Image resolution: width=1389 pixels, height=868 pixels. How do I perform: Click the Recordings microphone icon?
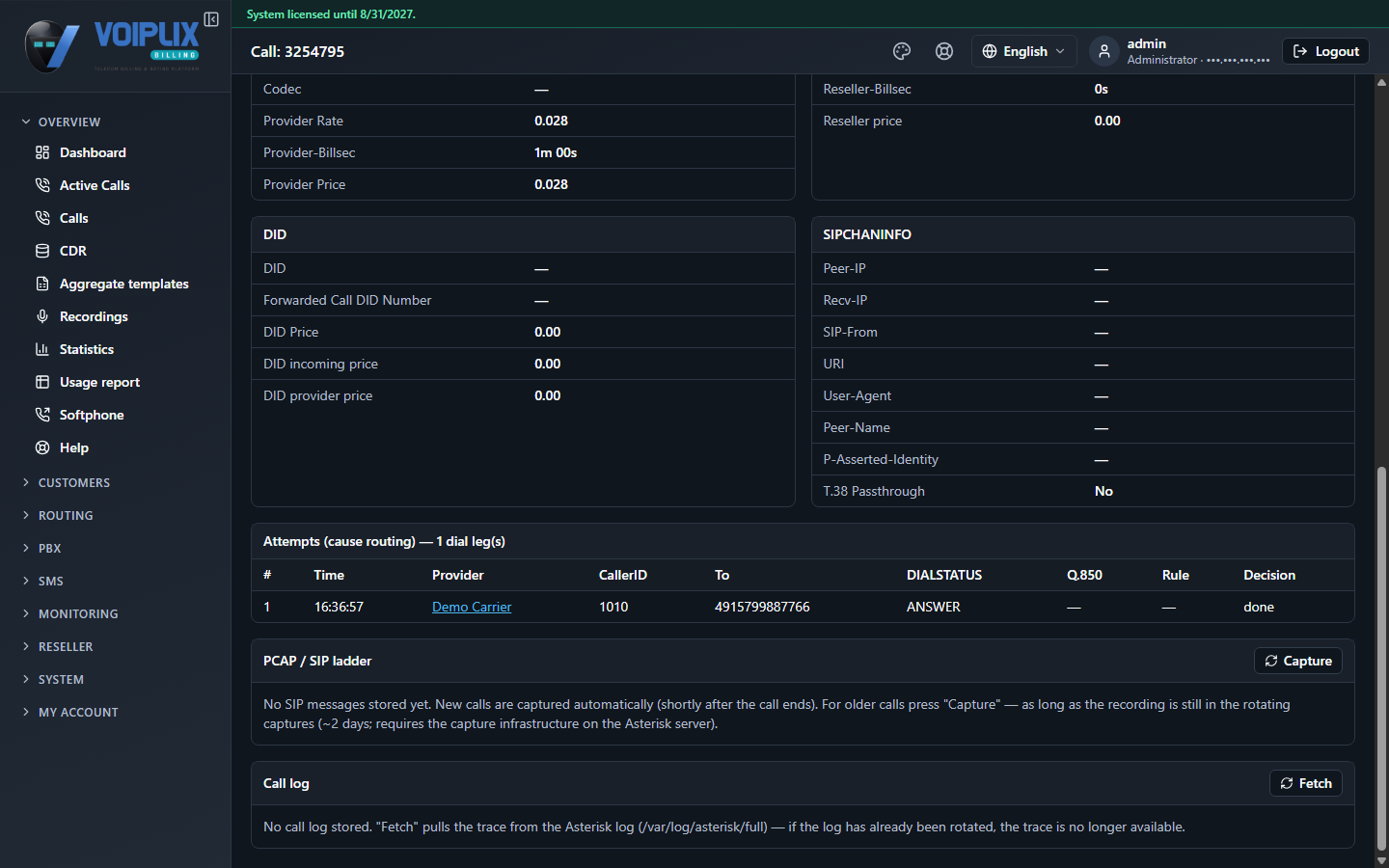coord(42,316)
